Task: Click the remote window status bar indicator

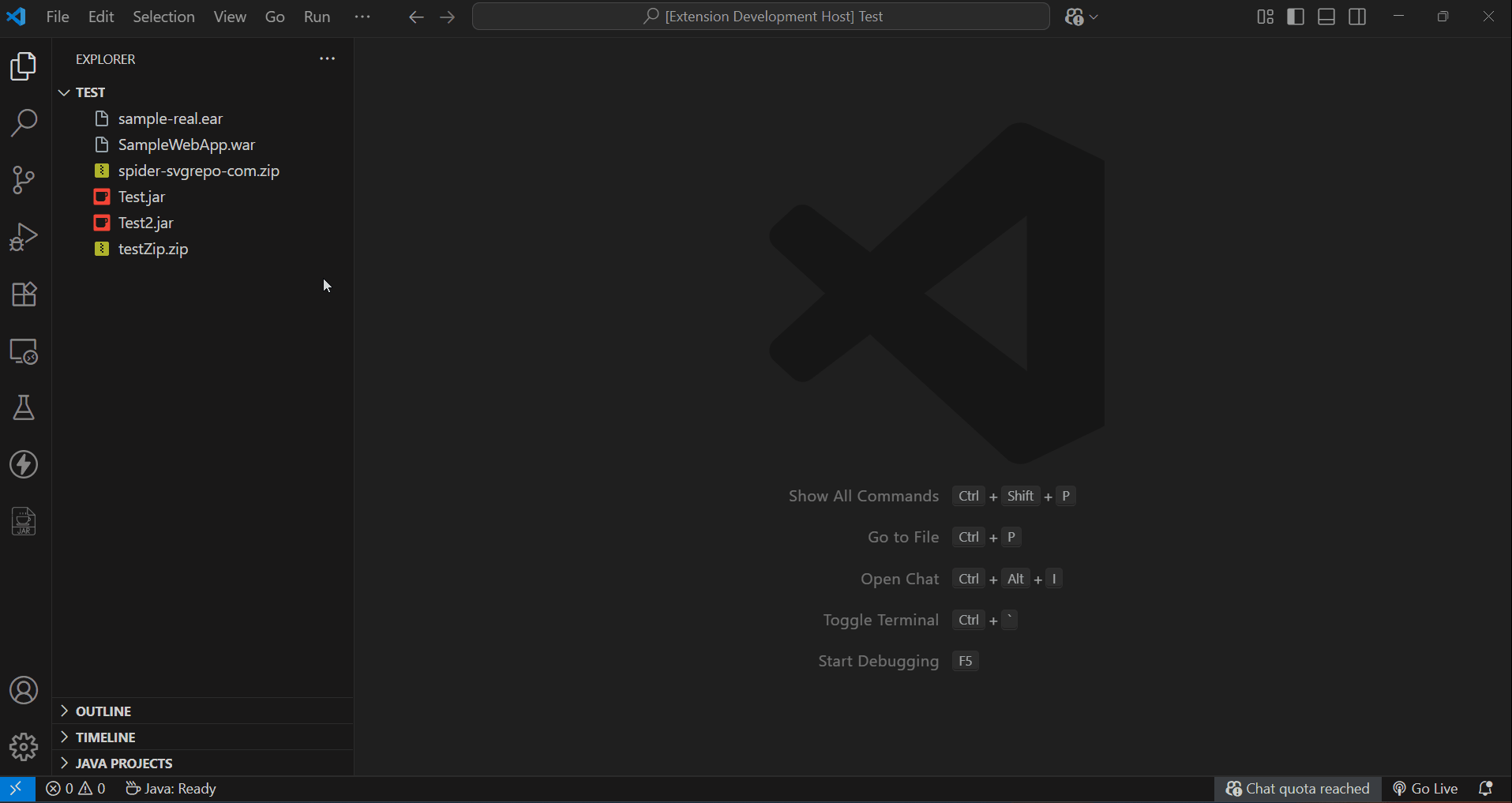Action: [17, 789]
